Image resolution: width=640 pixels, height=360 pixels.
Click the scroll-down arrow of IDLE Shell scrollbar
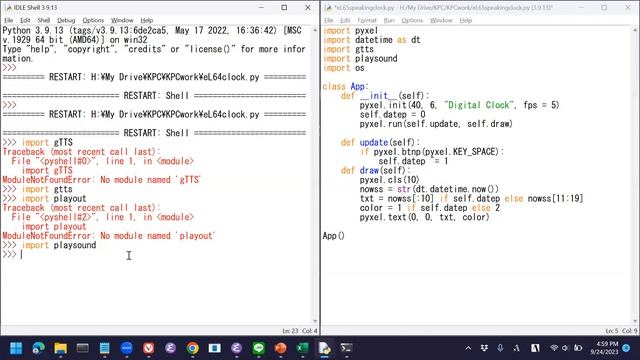(x=315, y=321)
